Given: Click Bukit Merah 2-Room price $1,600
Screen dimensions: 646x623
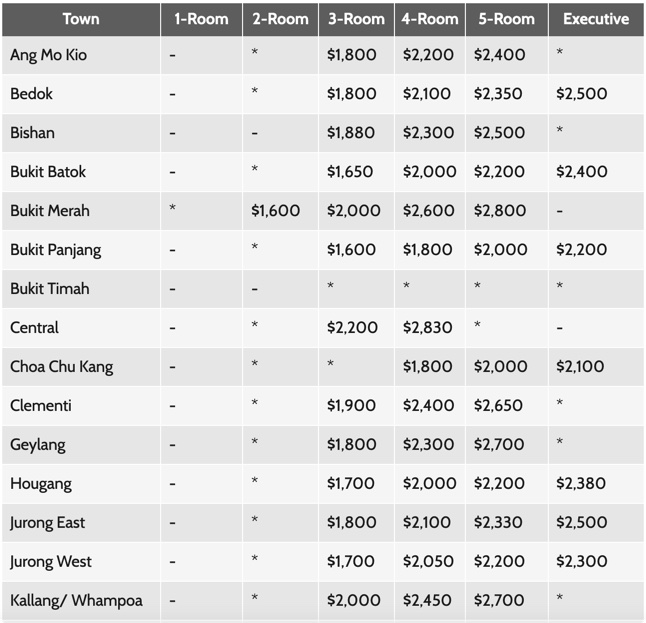Looking at the screenshot, I should click(x=276, y=211).
